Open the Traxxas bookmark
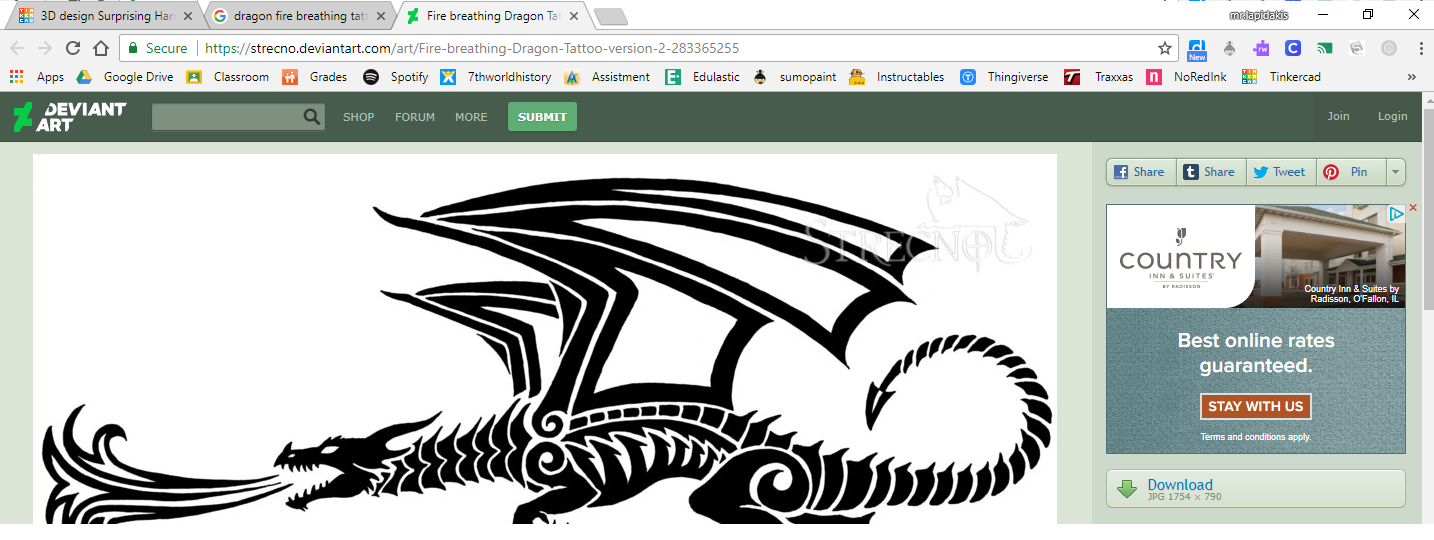Screen dimensions: 1434x540 pyautogui.click(x=1099, y=77)
